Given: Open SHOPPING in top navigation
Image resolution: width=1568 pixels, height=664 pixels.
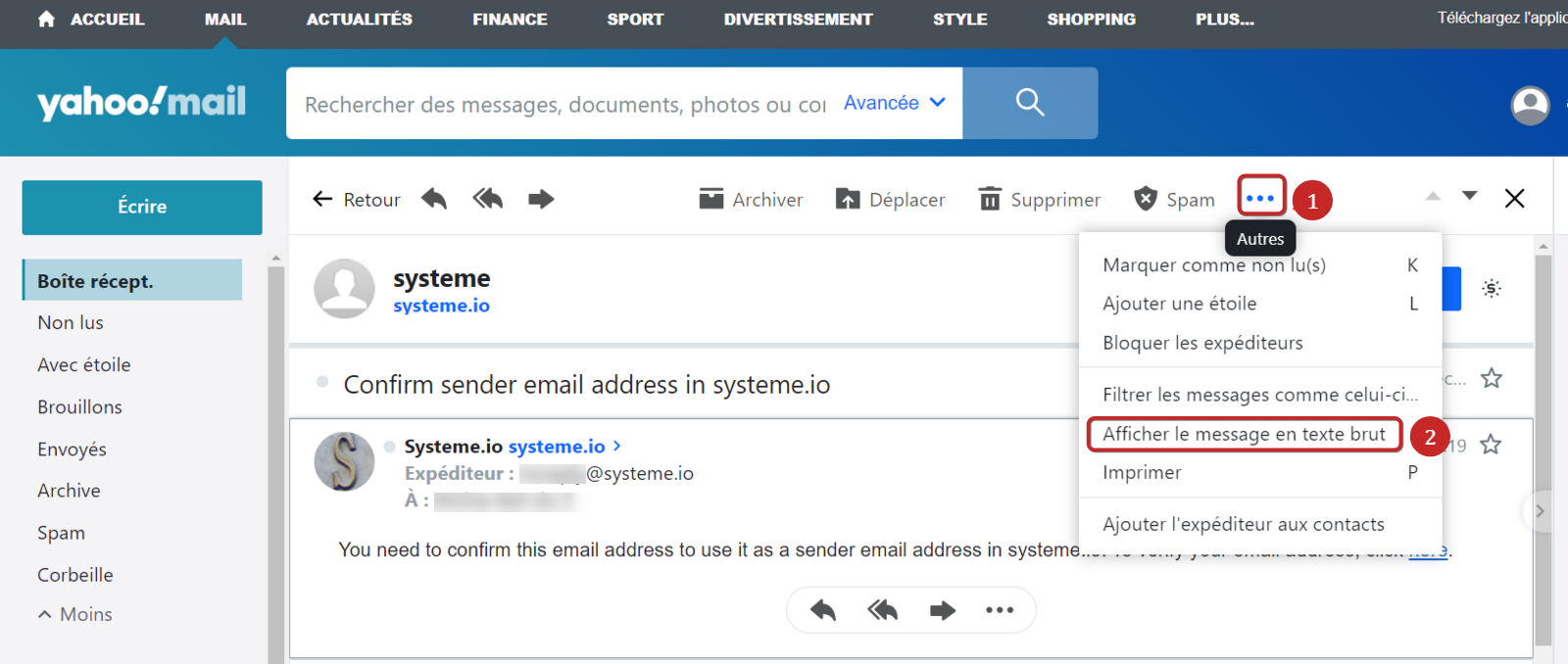Looking at the screenshot, I should pyautogui.click(x=1091, y=20).
